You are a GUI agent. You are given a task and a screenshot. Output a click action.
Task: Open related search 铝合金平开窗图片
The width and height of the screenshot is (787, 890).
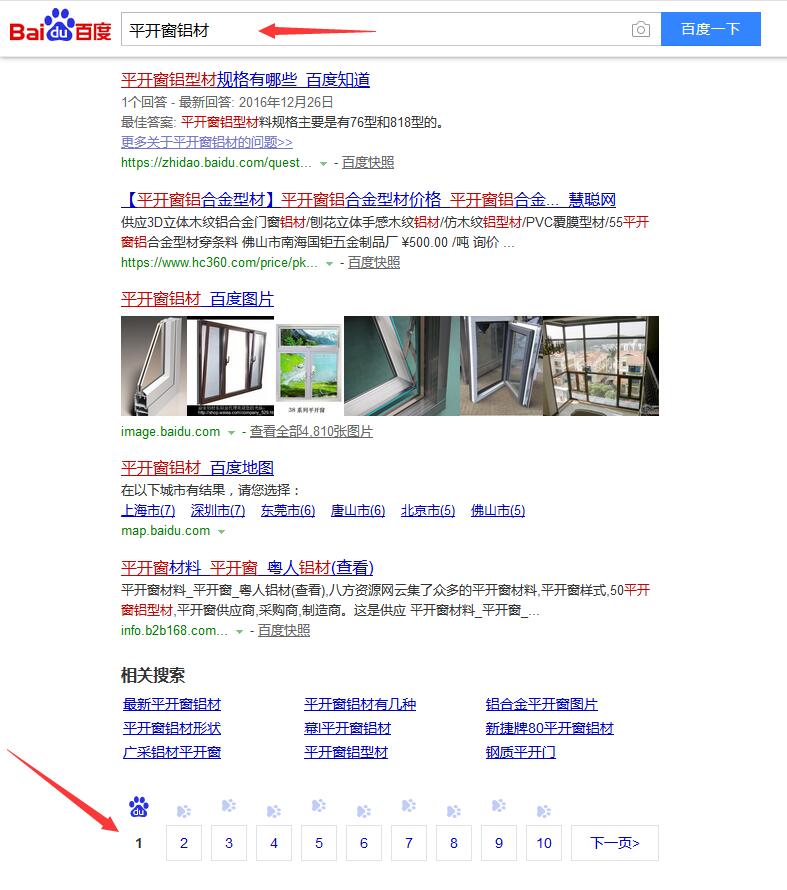(541, 704)
